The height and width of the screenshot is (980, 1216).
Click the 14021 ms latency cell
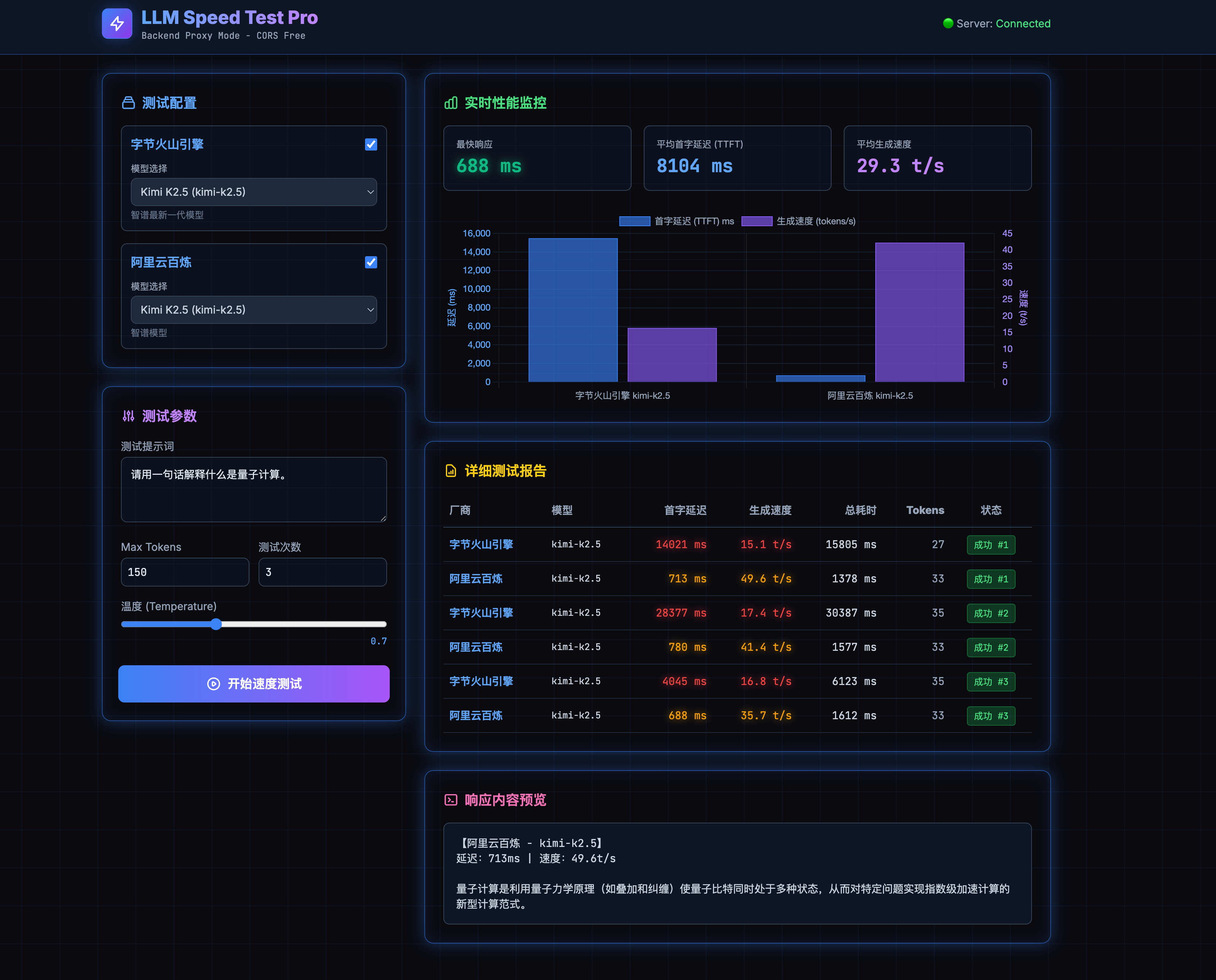tap(681, 545)
